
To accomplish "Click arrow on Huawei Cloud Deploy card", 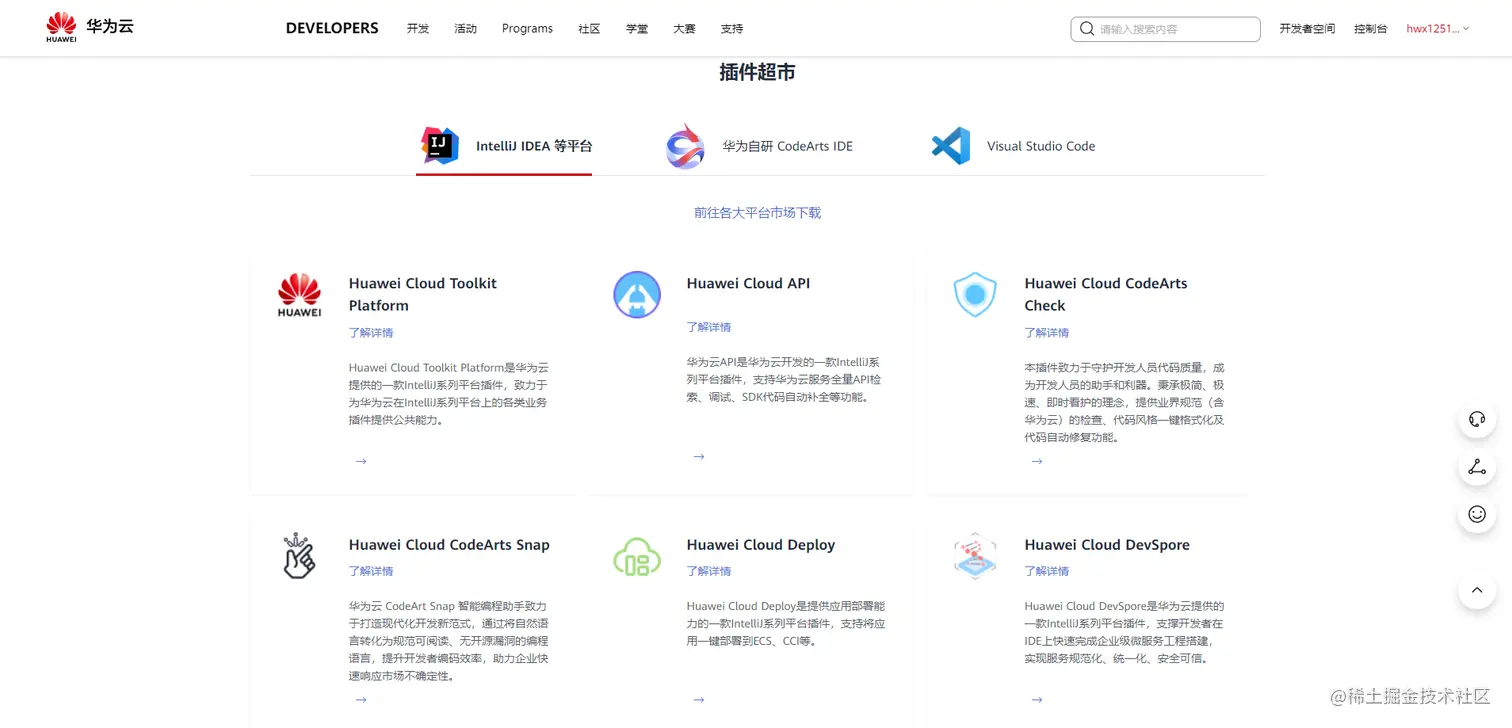I will (x=699, y=700).
